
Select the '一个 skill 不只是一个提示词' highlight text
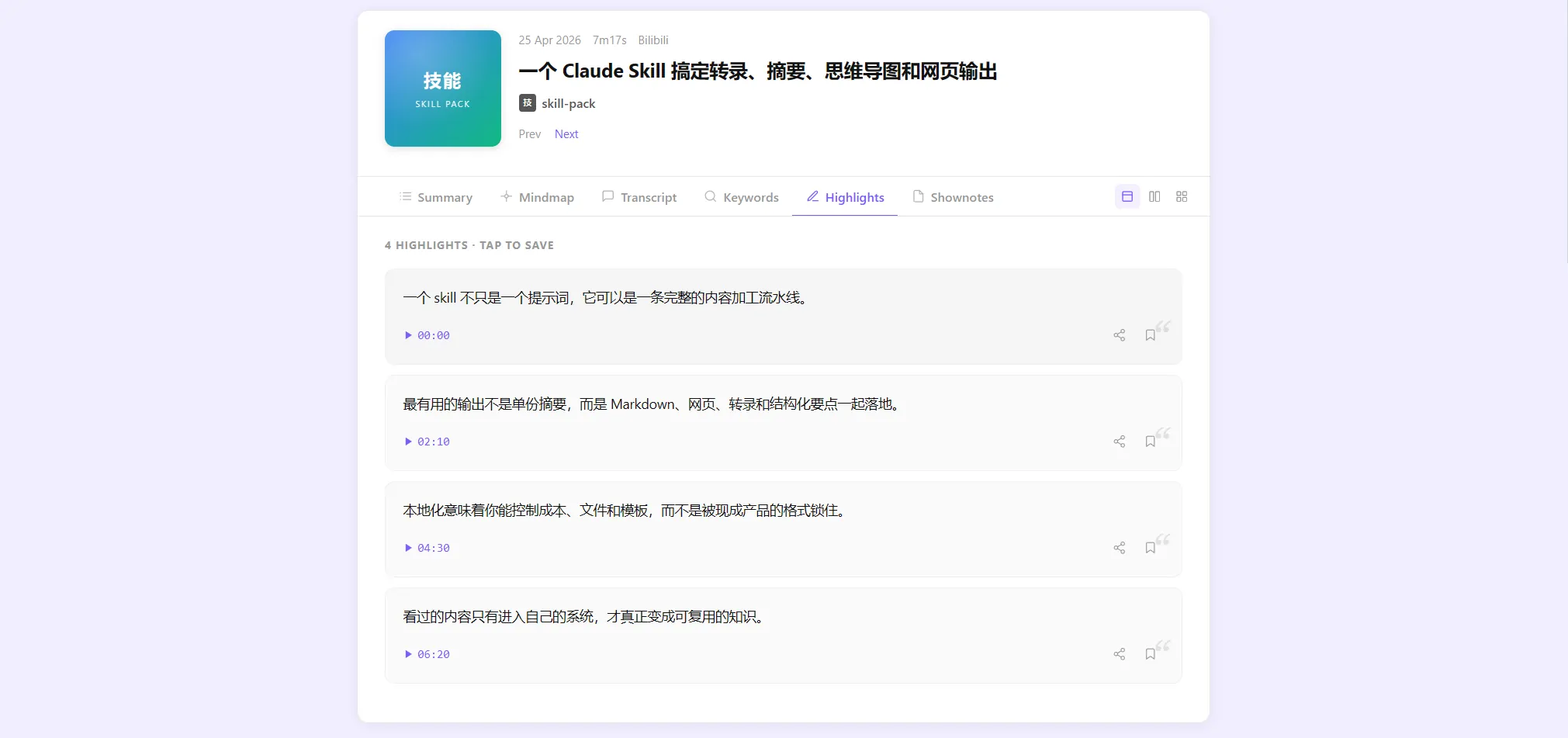[x=607, y=298]
